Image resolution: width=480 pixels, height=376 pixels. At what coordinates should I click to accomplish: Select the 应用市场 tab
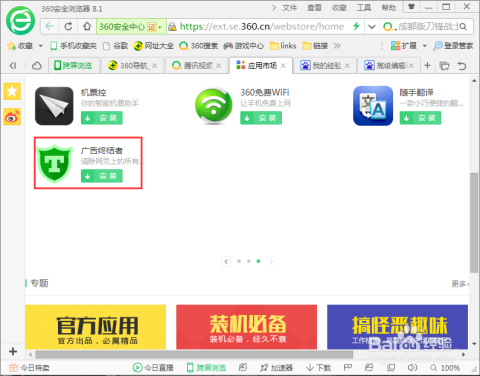point(261,66)
